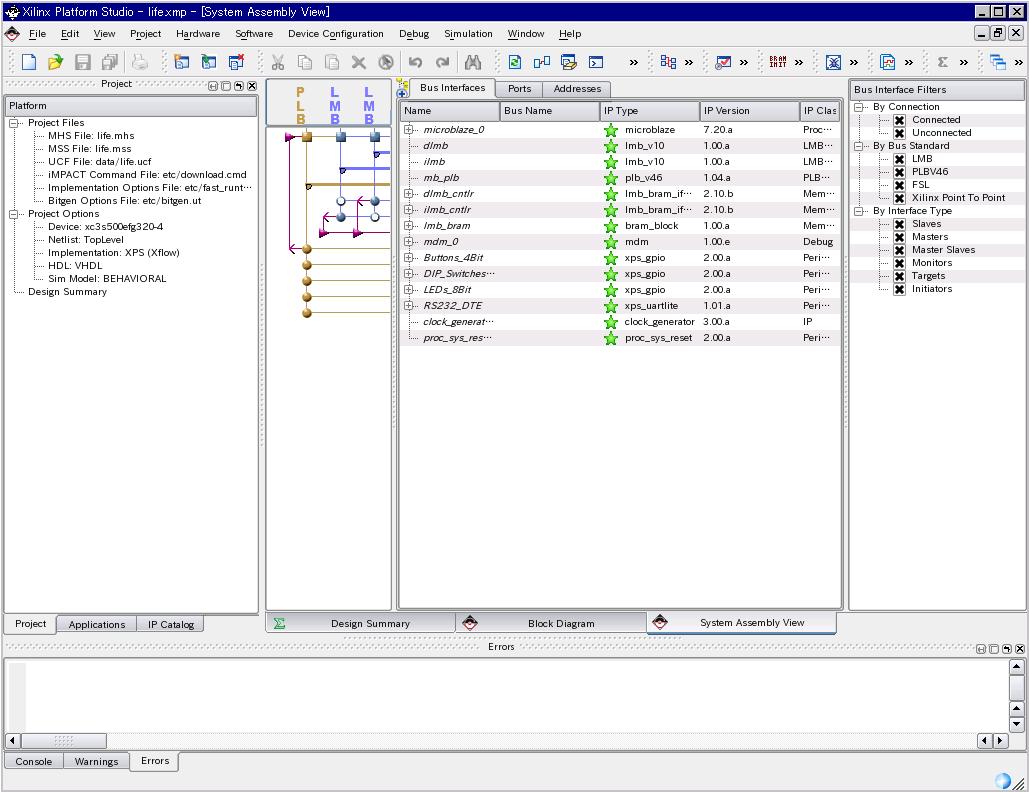Click the Errors panel vertical scroll up arrow
Viewport: 1029px width, 792px height.
pyautogui.click(x=1017, y=667)
